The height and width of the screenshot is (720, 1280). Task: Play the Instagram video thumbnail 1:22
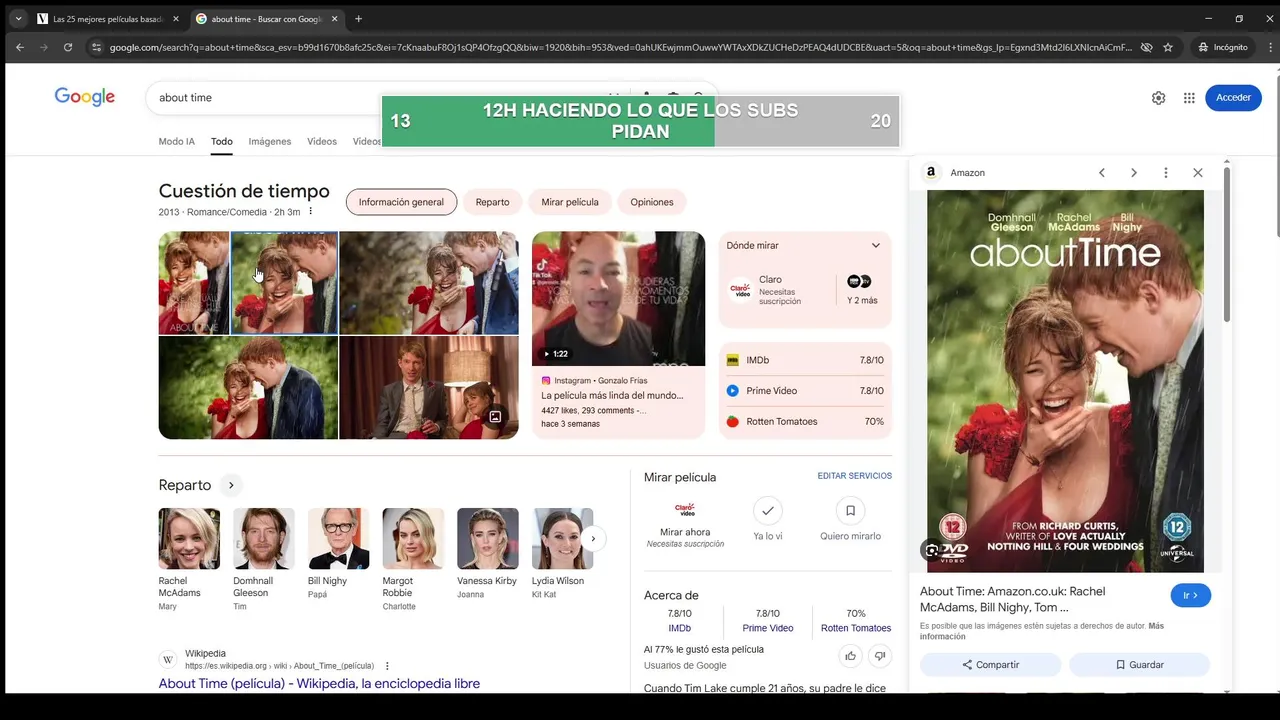pos(618,299)
